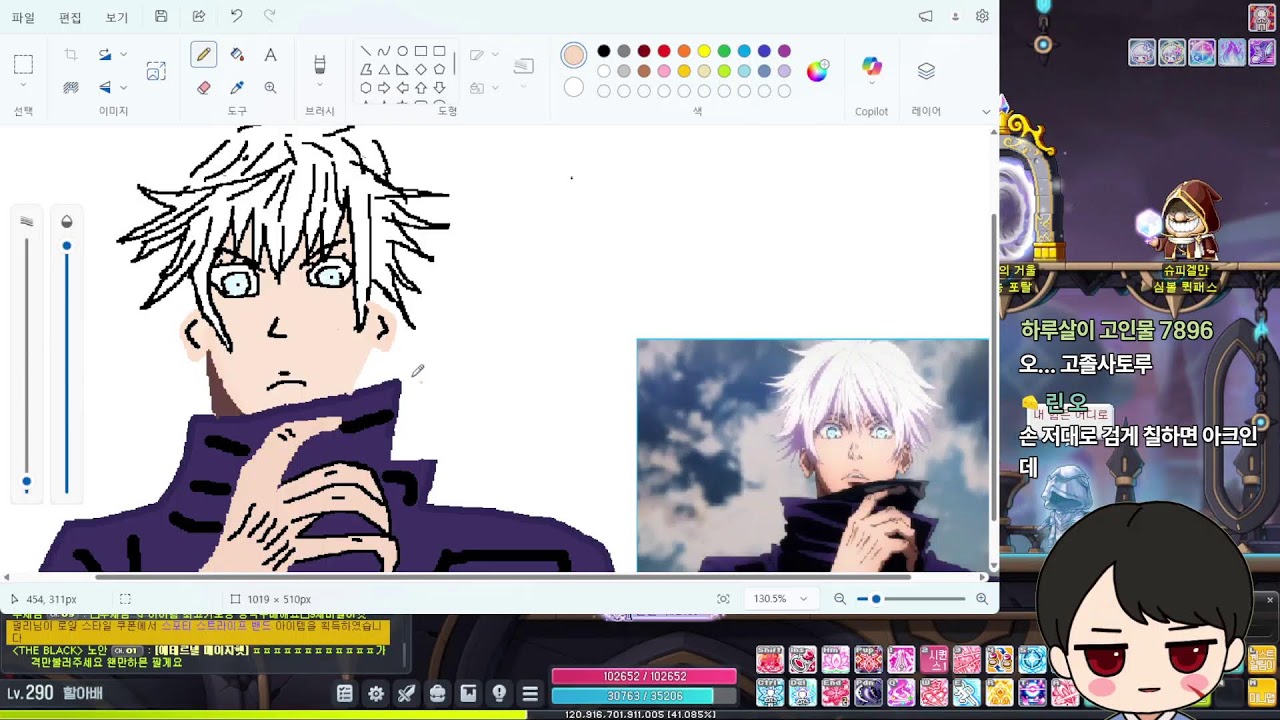This screenshot has height=720, width=1280.
Task: Select the Eraser tool
Action: pyautogui.click(x=204, y=87)
